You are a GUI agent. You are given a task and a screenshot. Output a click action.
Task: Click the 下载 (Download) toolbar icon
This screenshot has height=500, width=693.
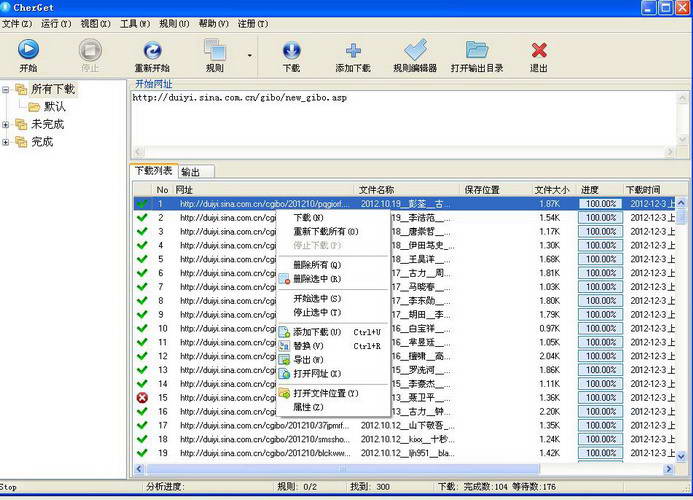tap(291, 50)
